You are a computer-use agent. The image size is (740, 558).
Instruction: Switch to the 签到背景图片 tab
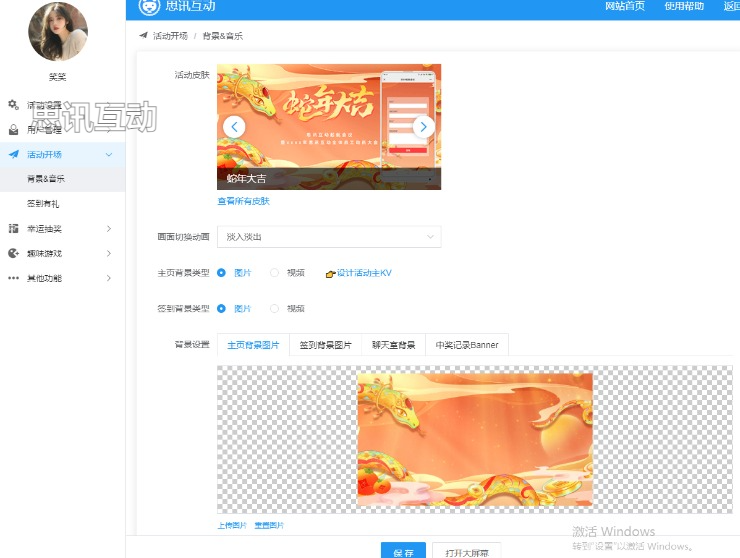tap(326, 345)
